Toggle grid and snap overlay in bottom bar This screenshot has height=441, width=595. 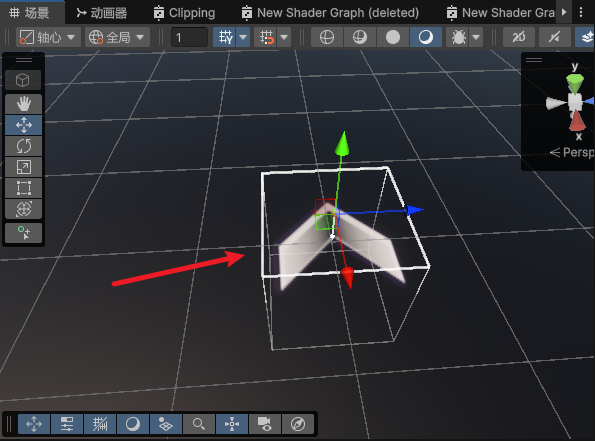click(x=100, y=424)
